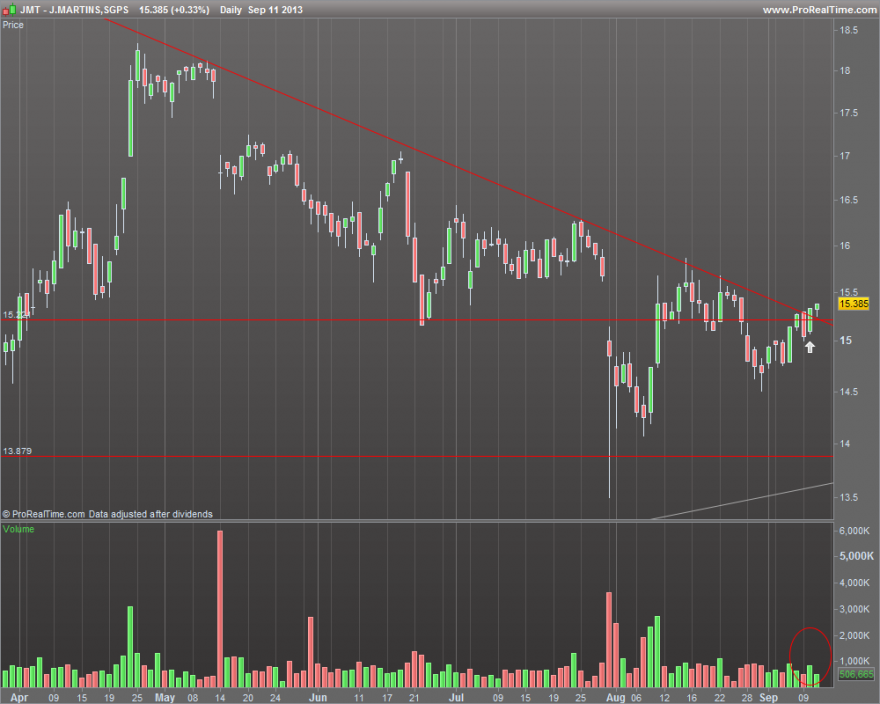Select the Jul month marker on time axis

(x=456, y=697)
